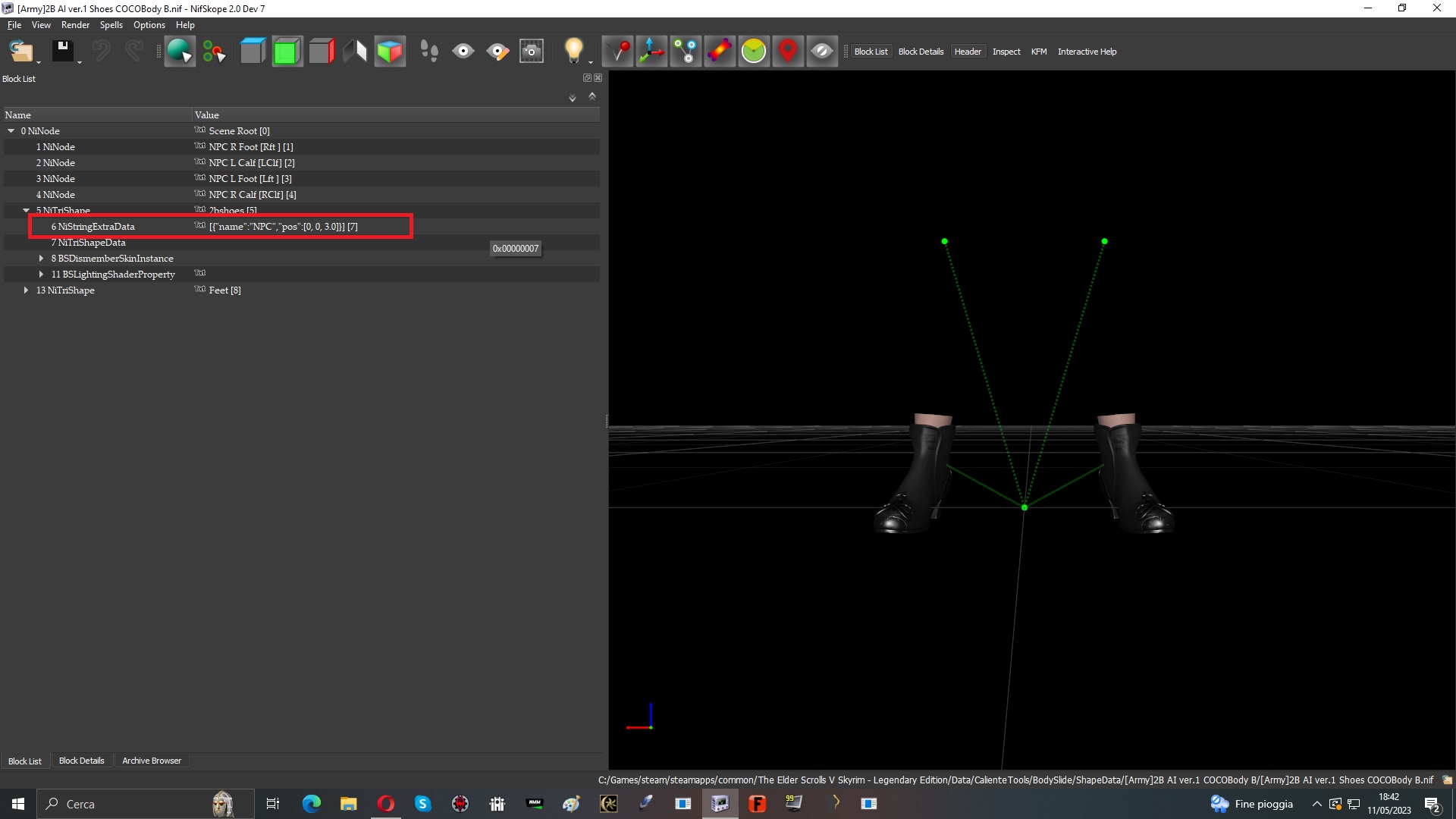Toggle the show axes arrows icon
The height and width of the screenshot is (819, 1456).
651,52
